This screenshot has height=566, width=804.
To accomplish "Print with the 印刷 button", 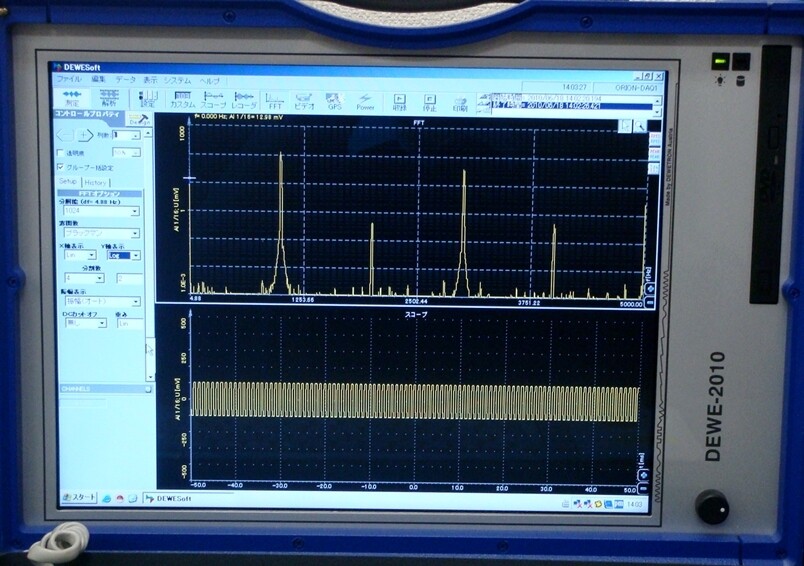I will (460, 103).
